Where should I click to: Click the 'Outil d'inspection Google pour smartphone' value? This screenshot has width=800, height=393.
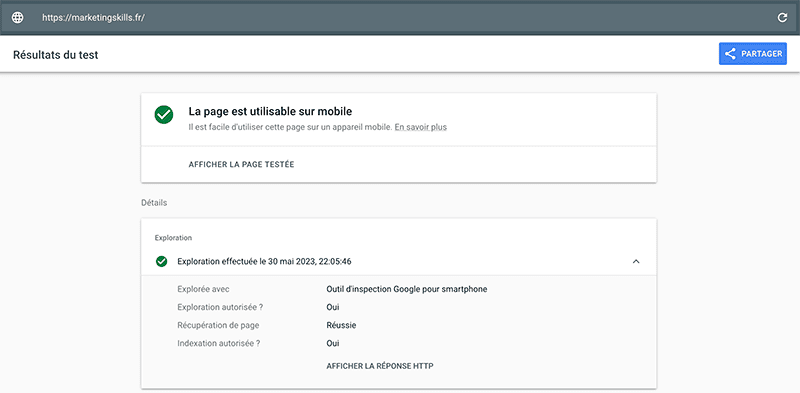coord(407,289)
